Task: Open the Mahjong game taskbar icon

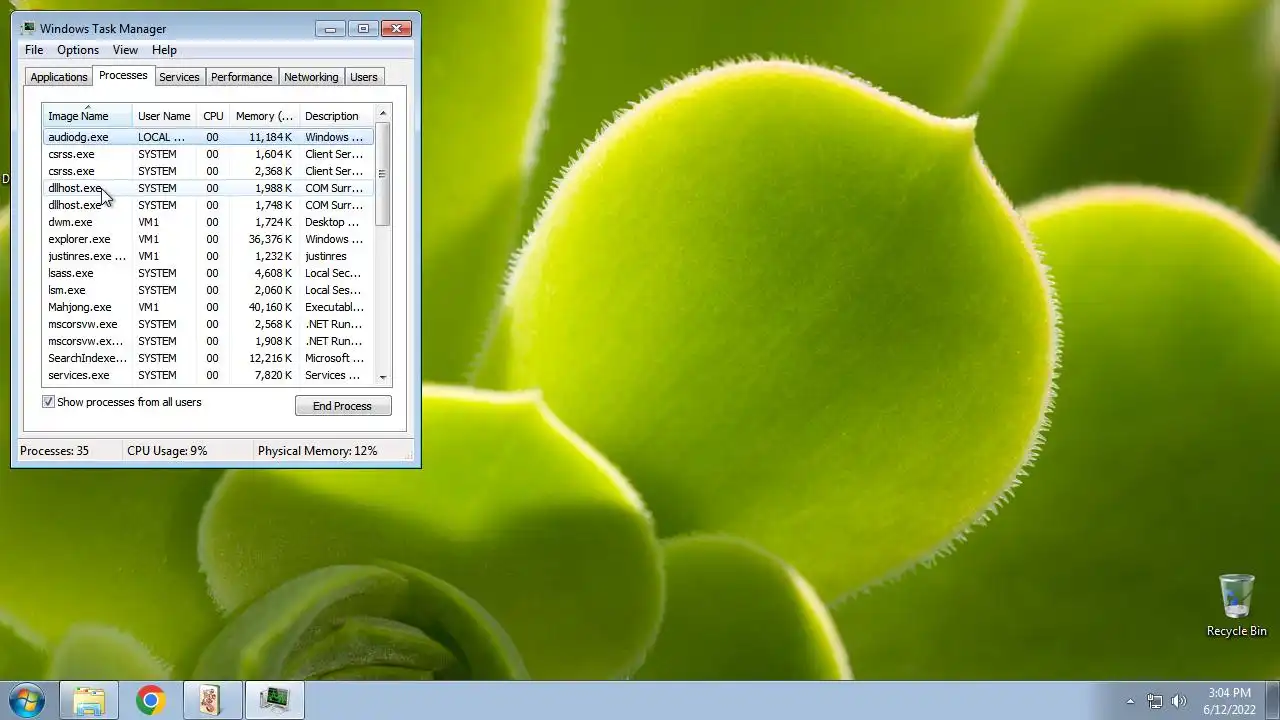Action: [211, 700]
